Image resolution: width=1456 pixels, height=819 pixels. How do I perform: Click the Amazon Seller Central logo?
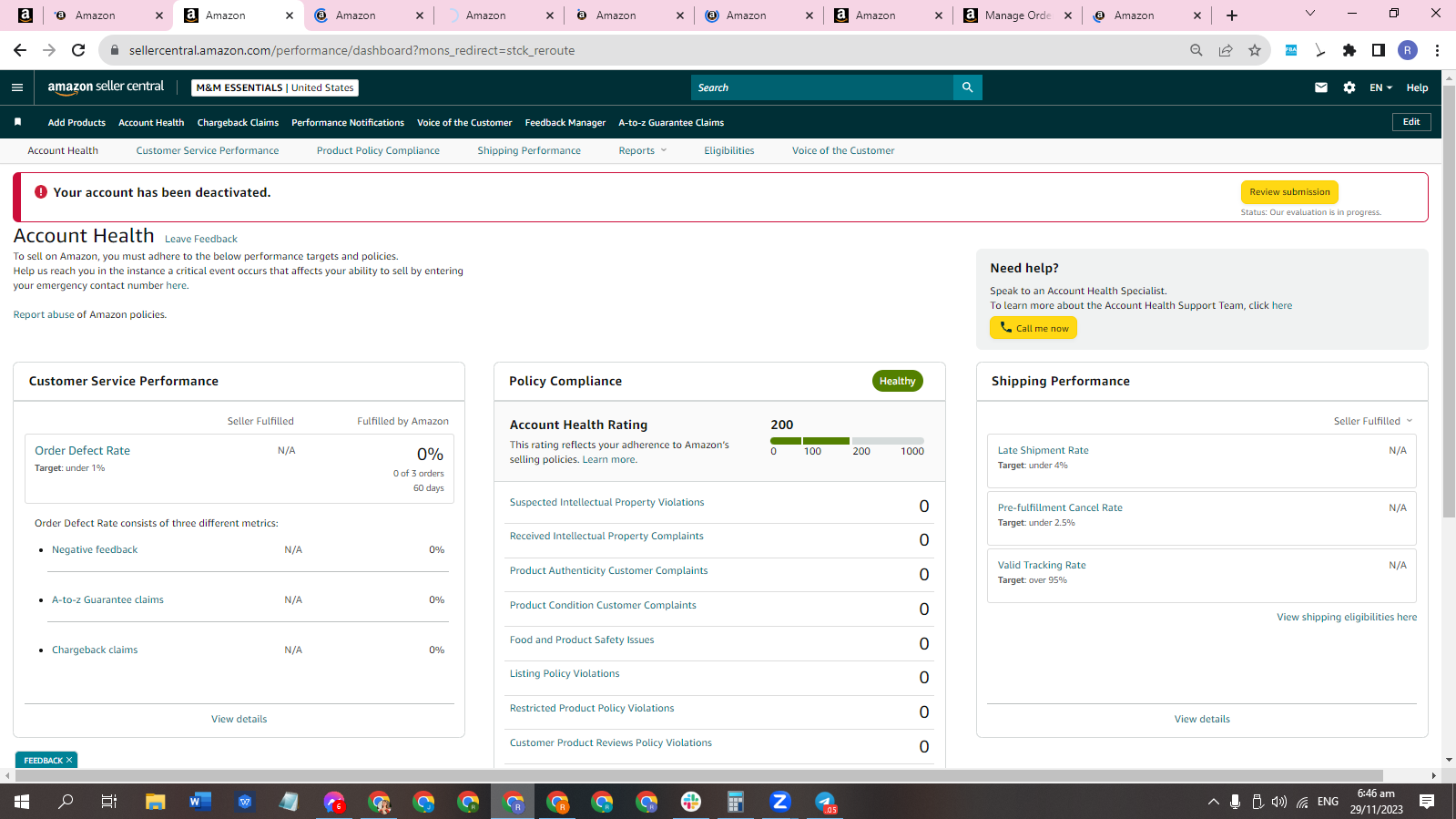pyautogui.click(x=106, y=87)
